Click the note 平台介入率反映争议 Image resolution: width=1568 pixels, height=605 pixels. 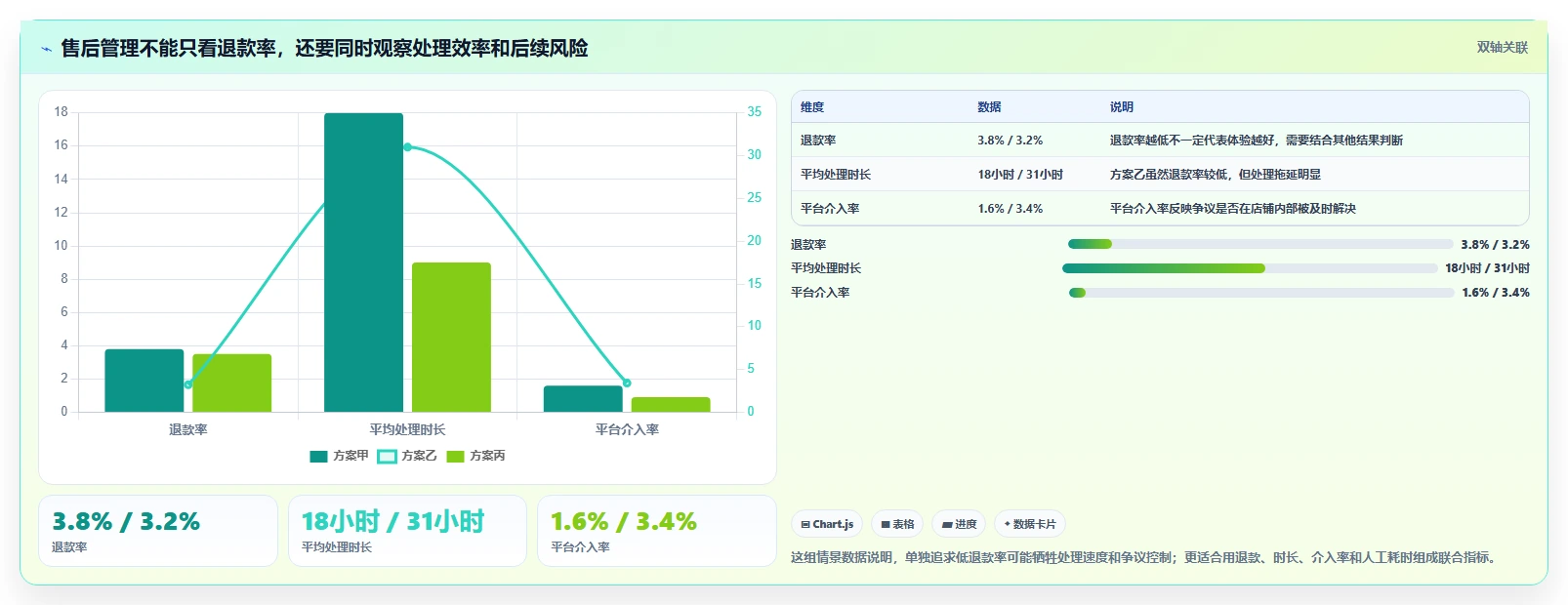(x=1233, y=209)
